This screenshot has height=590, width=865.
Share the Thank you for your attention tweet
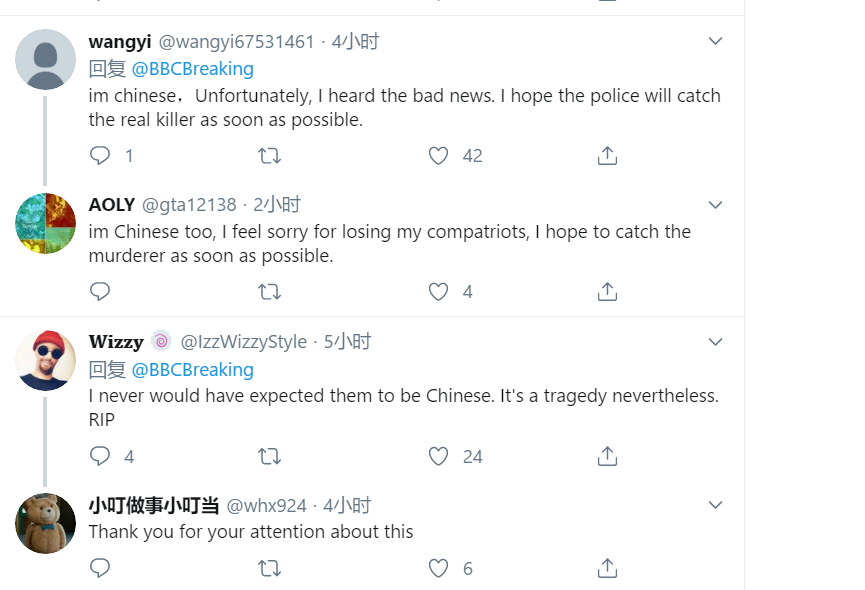[x=607, y=568]
